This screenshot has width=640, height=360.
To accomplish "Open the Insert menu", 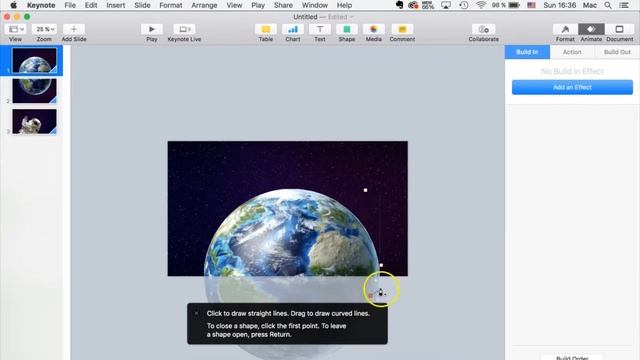I will pos(116,5).
